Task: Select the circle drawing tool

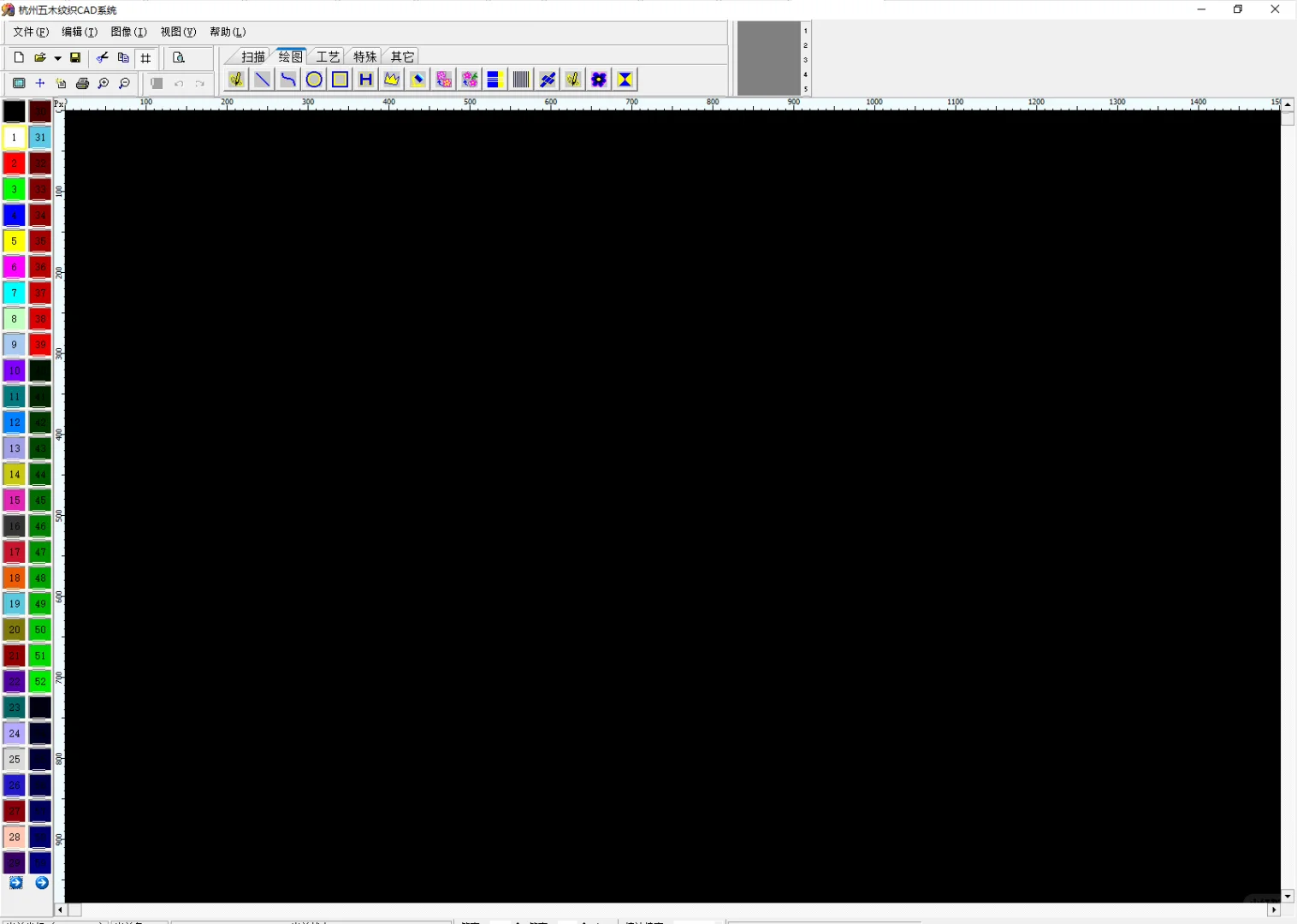Action: point(314,80)
